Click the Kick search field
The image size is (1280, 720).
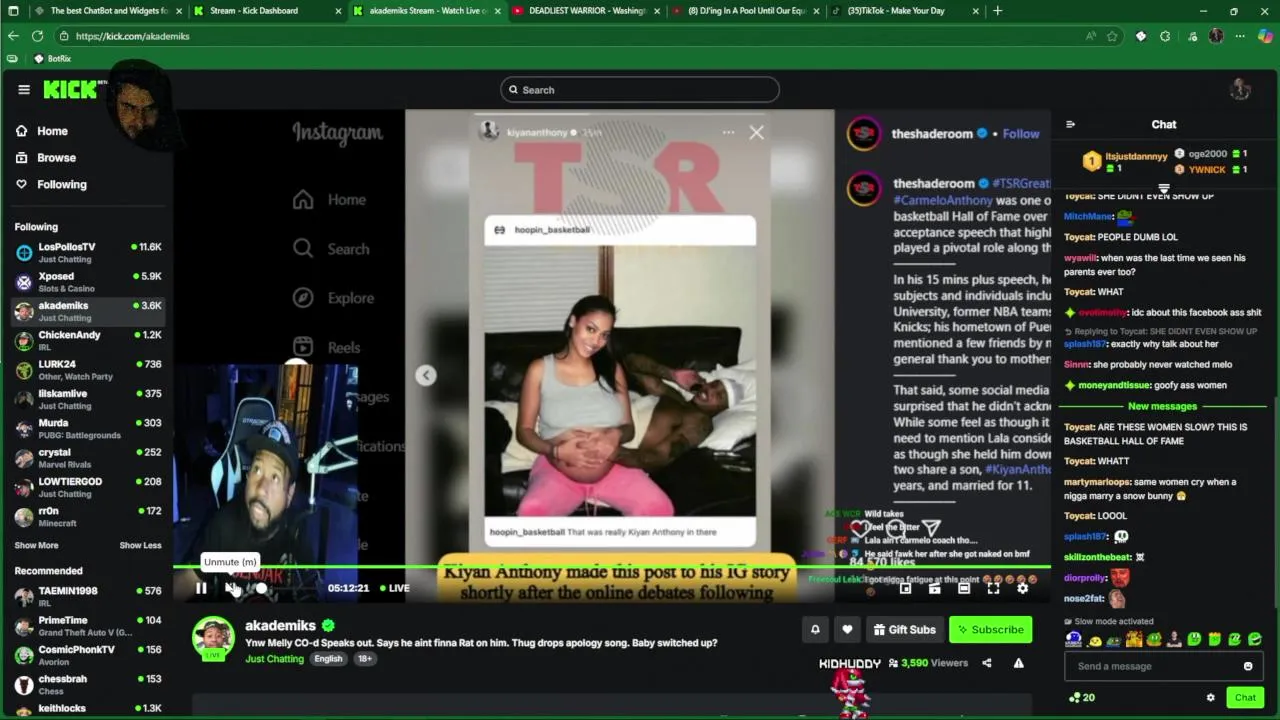tap(640, 90)
